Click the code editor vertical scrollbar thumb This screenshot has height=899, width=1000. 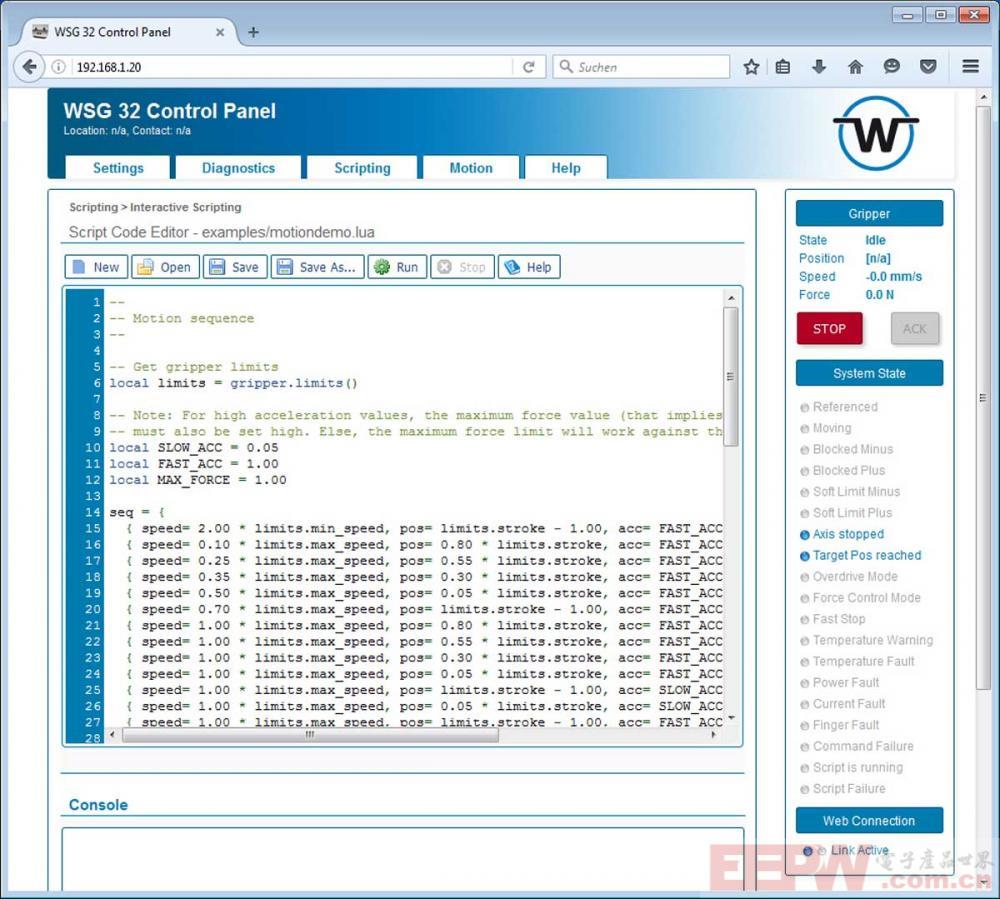point(731,377)
